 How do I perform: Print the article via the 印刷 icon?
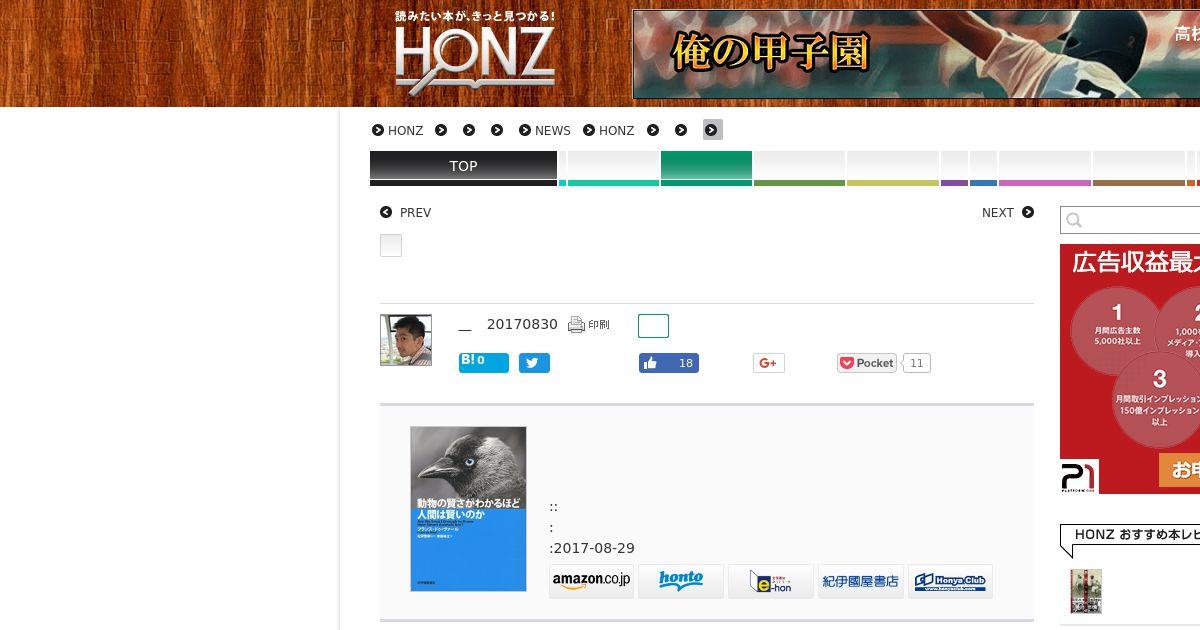tap(588, 324)
